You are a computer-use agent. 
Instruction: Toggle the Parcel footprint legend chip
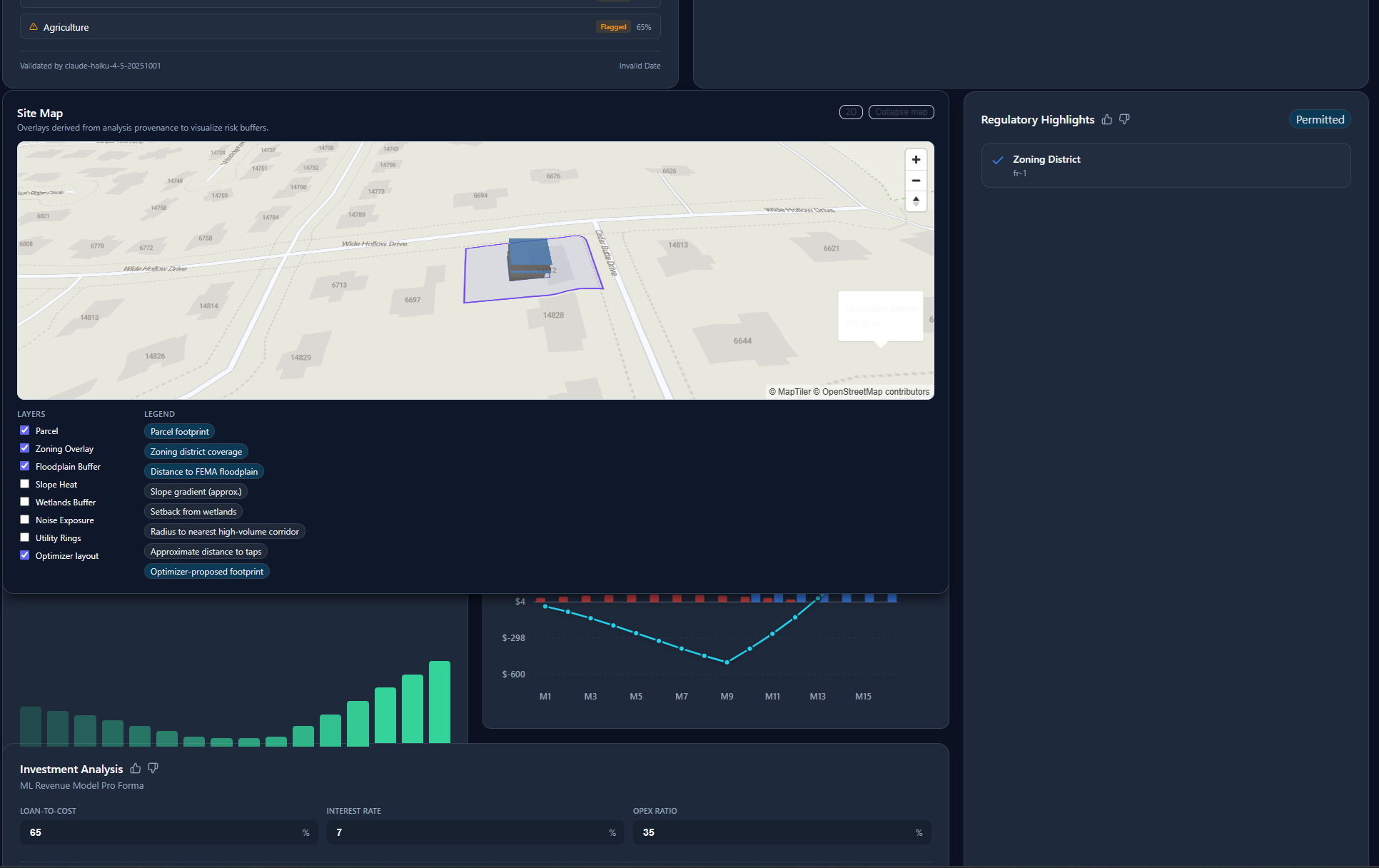tap(179, 431)
